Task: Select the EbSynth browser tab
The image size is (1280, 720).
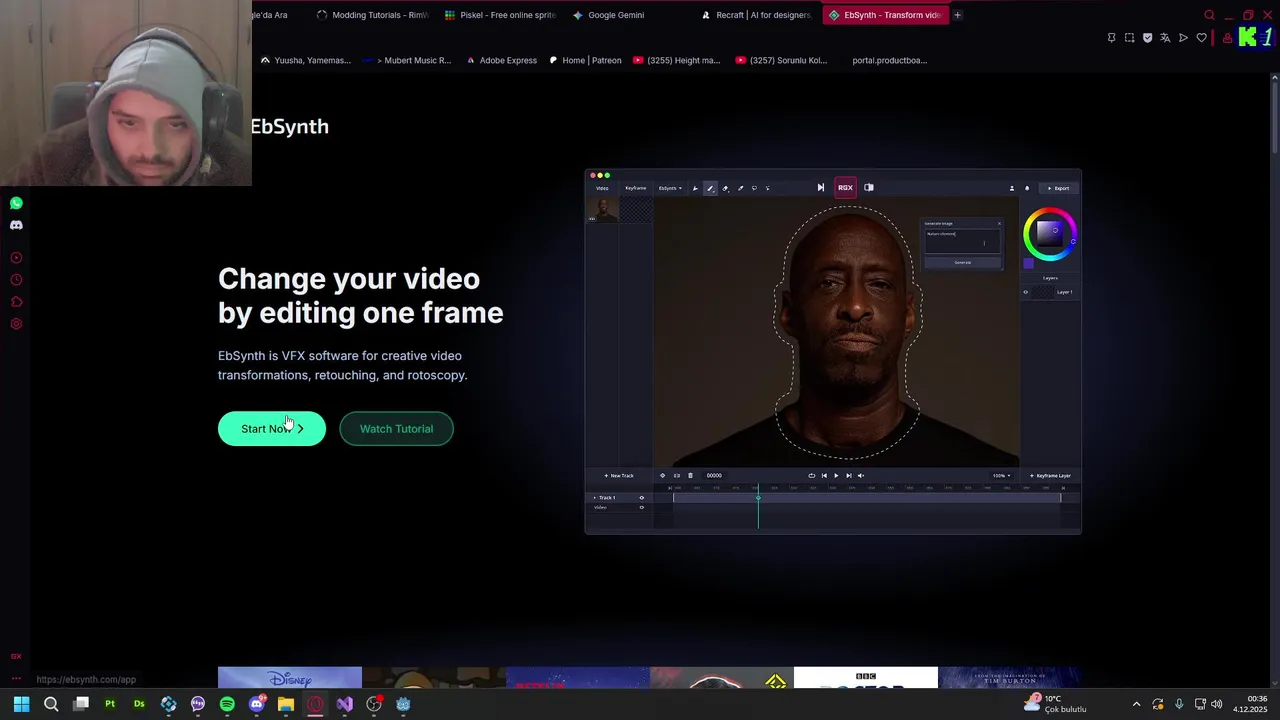Action: (x=885, y=15)
